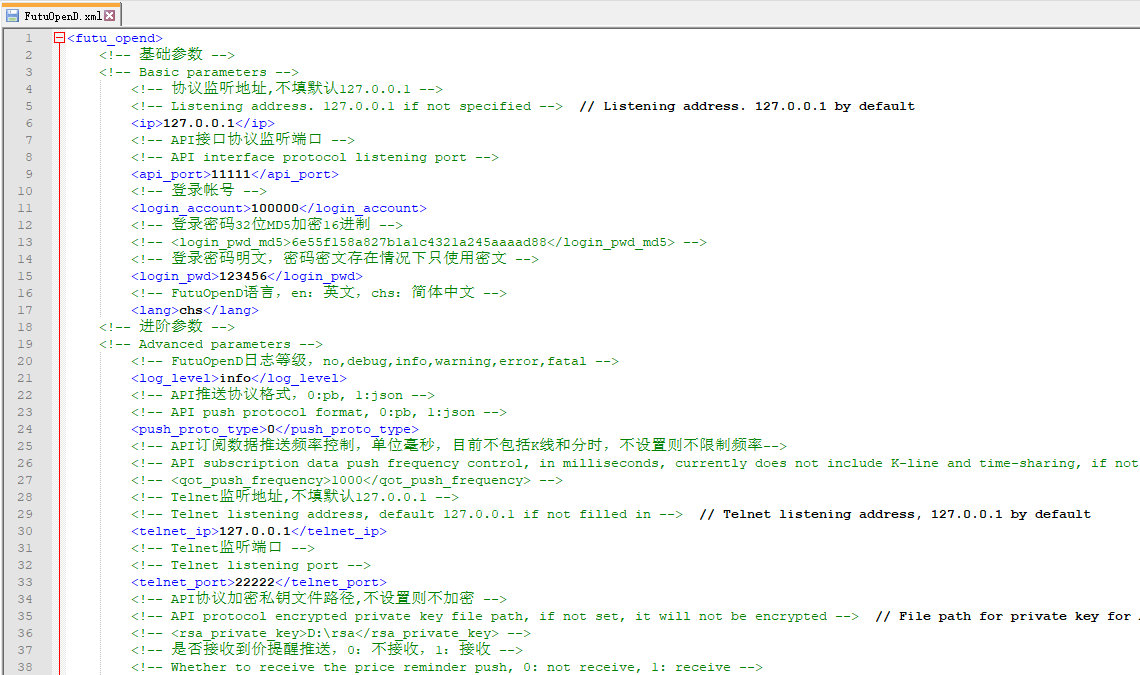Image resolution: width=1140 pixels, height=675 pixels.
Task: Click line number 33 in the margin
Action: coord(26,582)
